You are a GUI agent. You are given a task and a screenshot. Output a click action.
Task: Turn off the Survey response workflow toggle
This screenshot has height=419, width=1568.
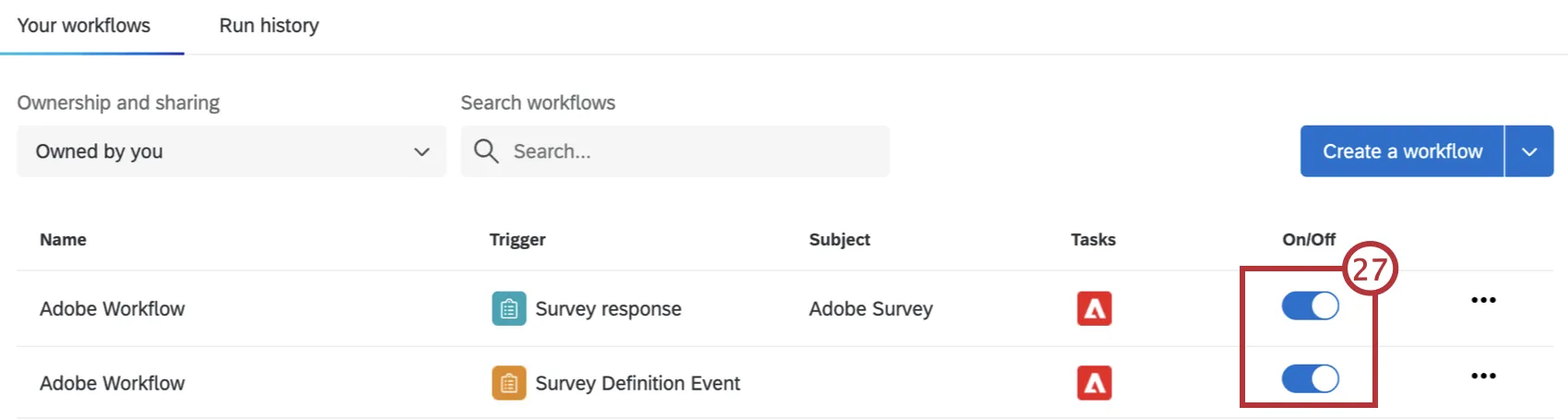coord(1310,305)
